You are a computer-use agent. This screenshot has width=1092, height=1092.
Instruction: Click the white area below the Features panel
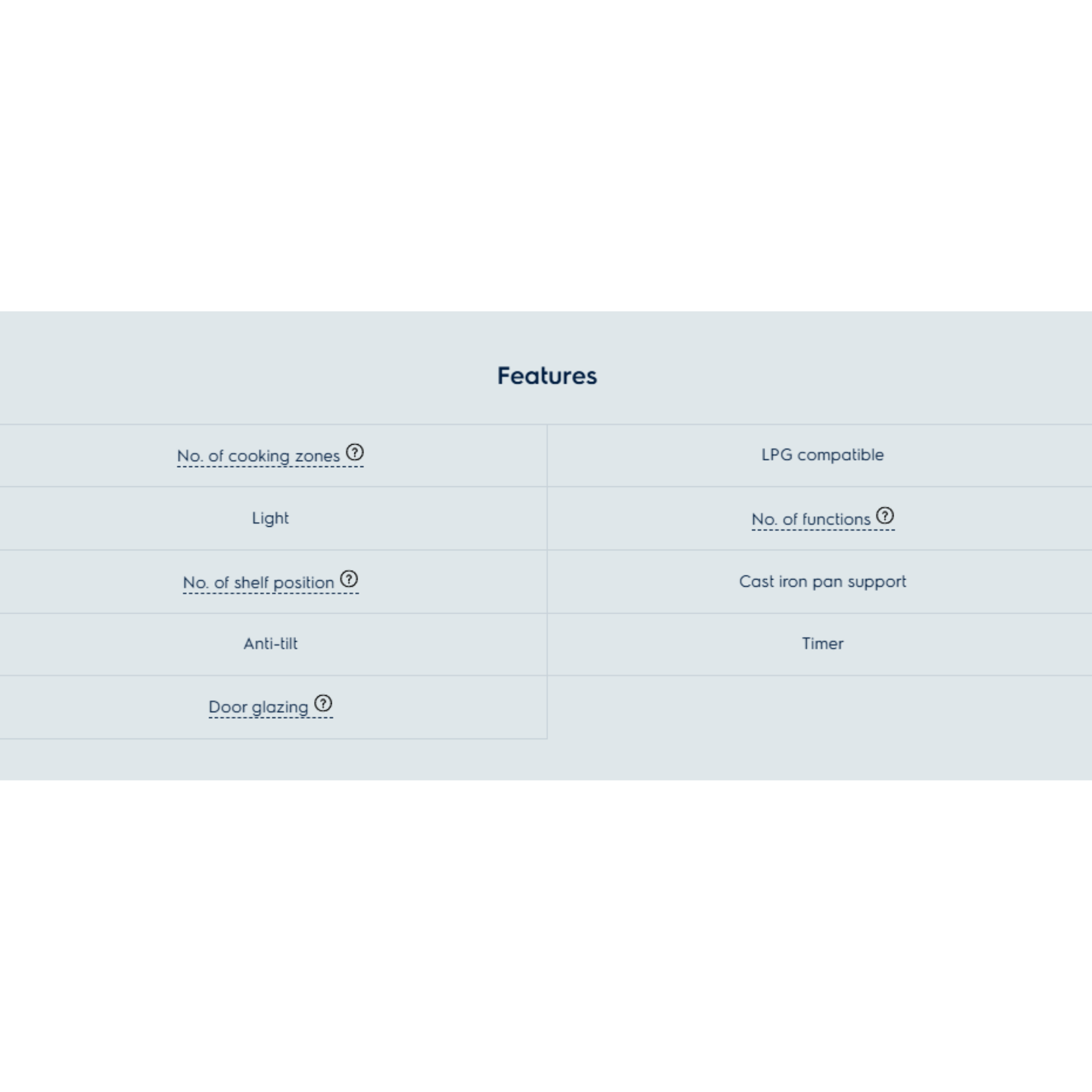click(x=546, y=933)
